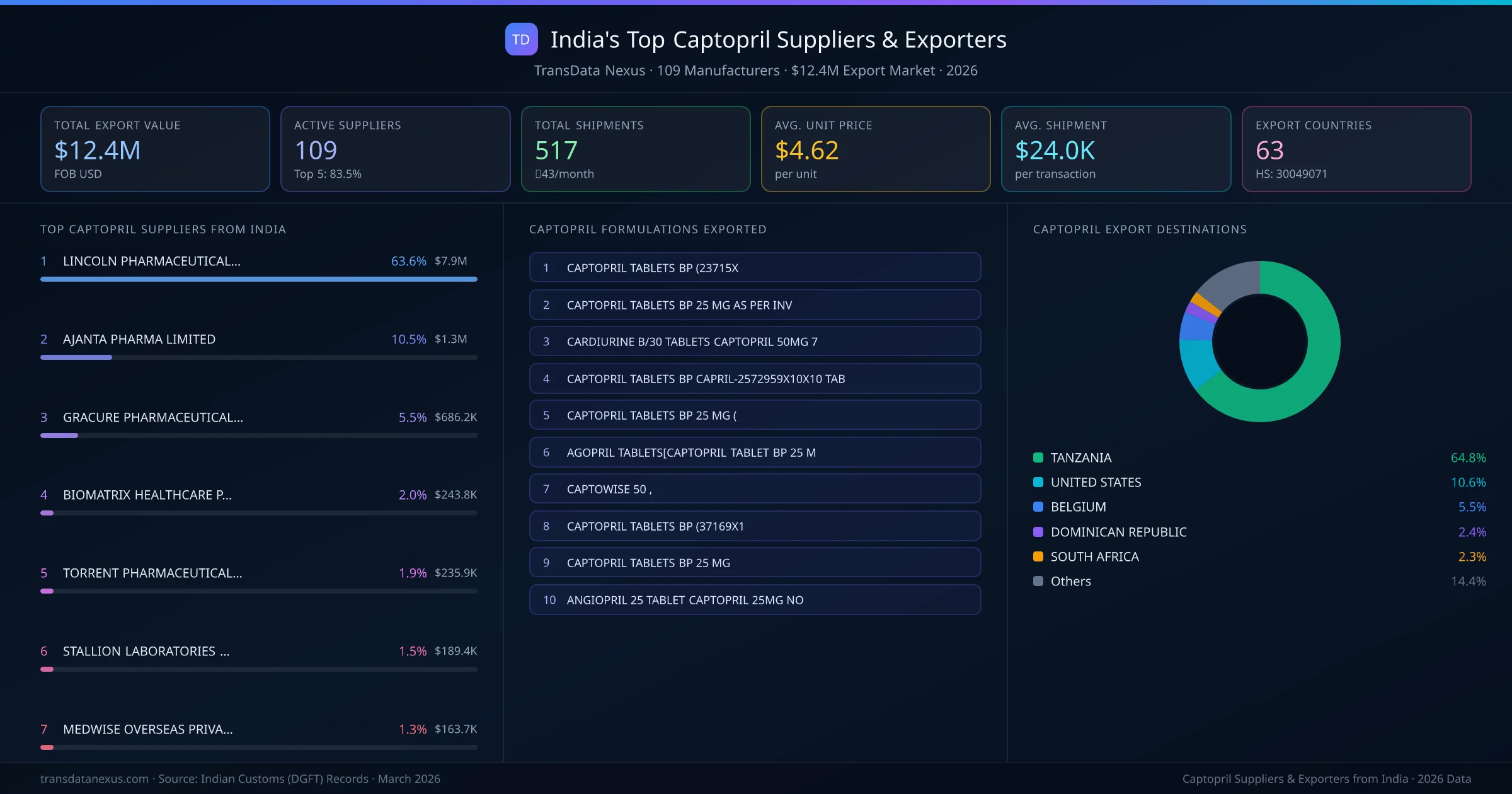Click the gray Others legend marker
The height and width of the screenshot is (794, 1512).
click(1037, 581)
